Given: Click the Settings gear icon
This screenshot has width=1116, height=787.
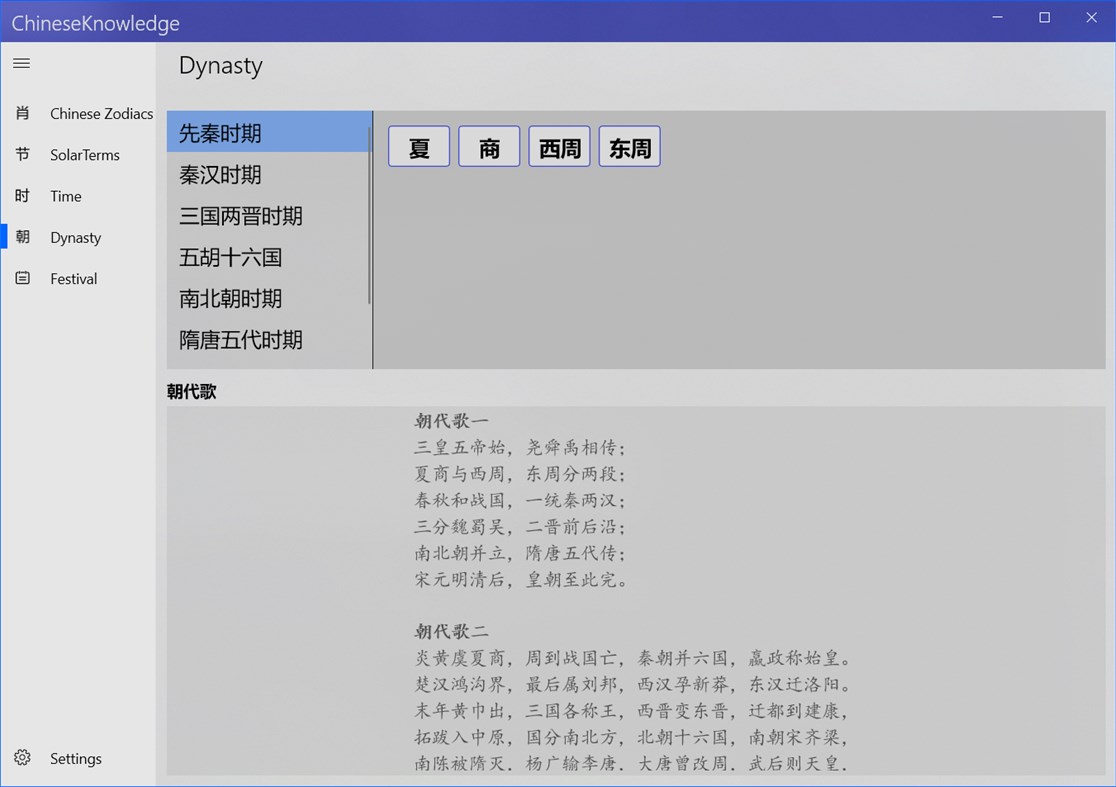Looking at the screenshot, I should coord(22,758).
